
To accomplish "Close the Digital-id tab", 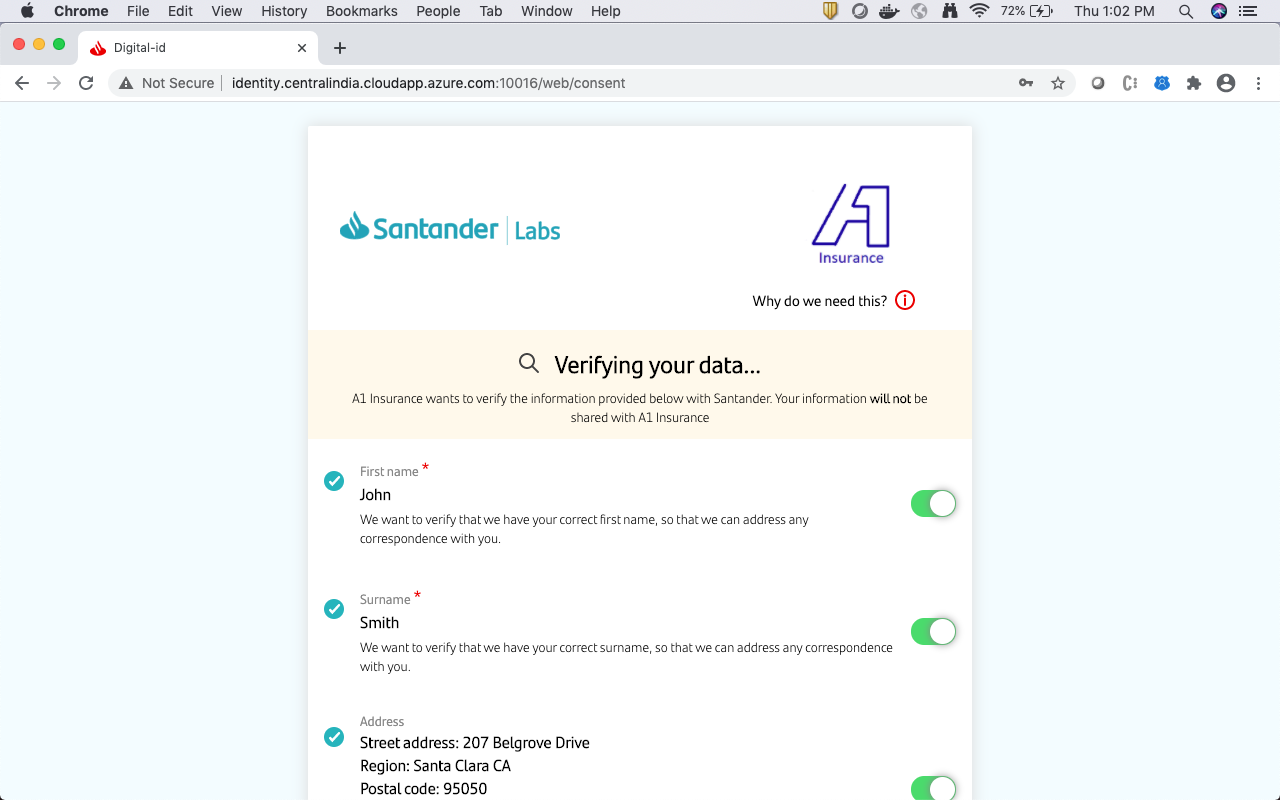I will [302, 48].
